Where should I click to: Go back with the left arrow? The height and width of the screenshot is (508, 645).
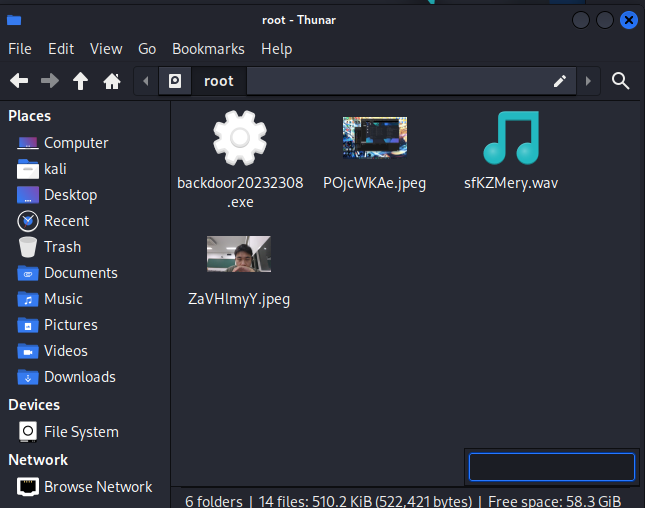coord(19,81)
